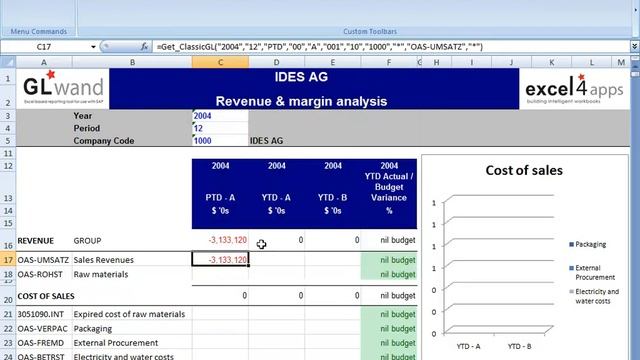Click the PTD - A column heading
640x360 pixels.
tap(220, 198)
